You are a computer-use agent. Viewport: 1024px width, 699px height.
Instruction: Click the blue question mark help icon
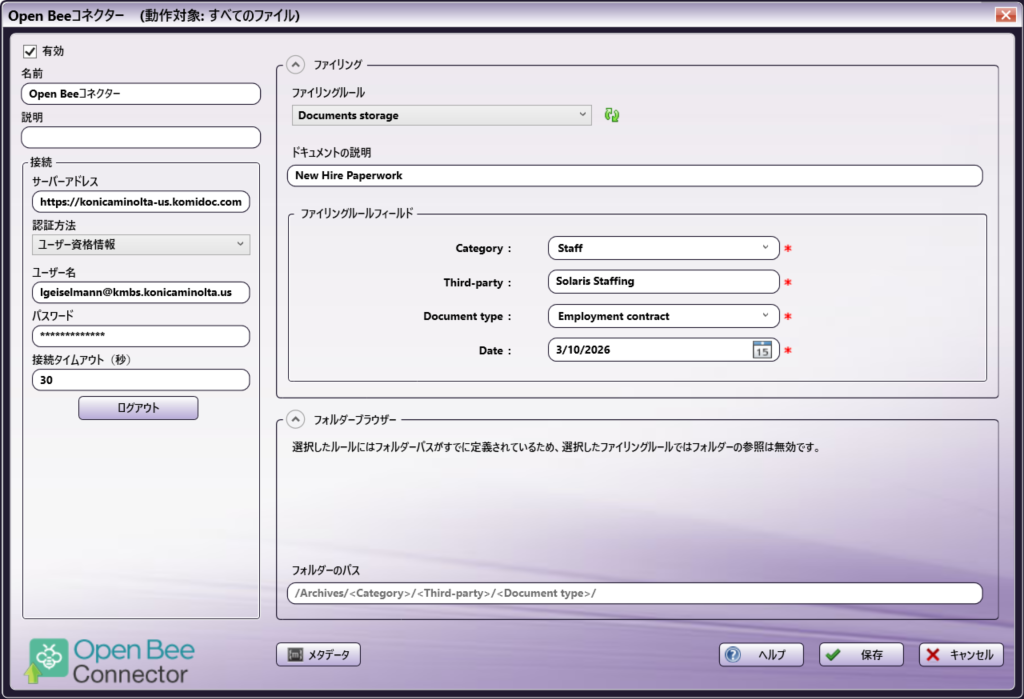point(732,654)
